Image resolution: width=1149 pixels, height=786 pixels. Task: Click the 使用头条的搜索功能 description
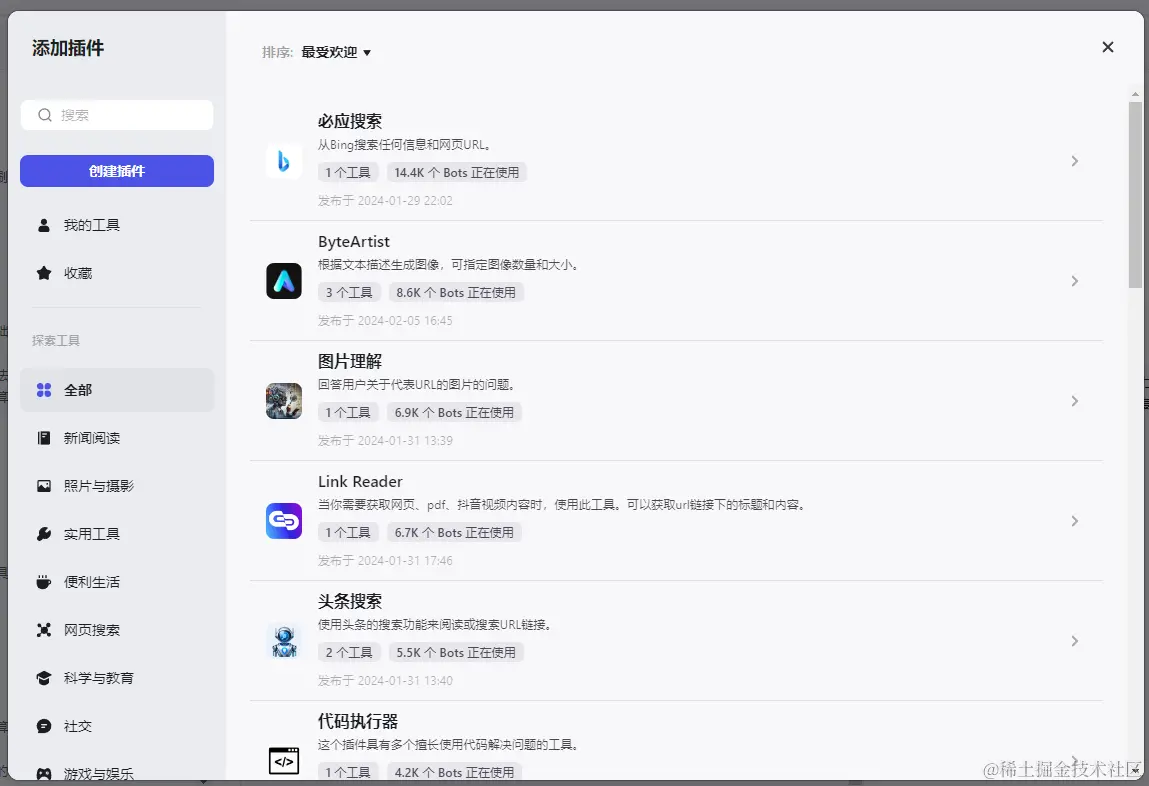[x=436, y=625]
